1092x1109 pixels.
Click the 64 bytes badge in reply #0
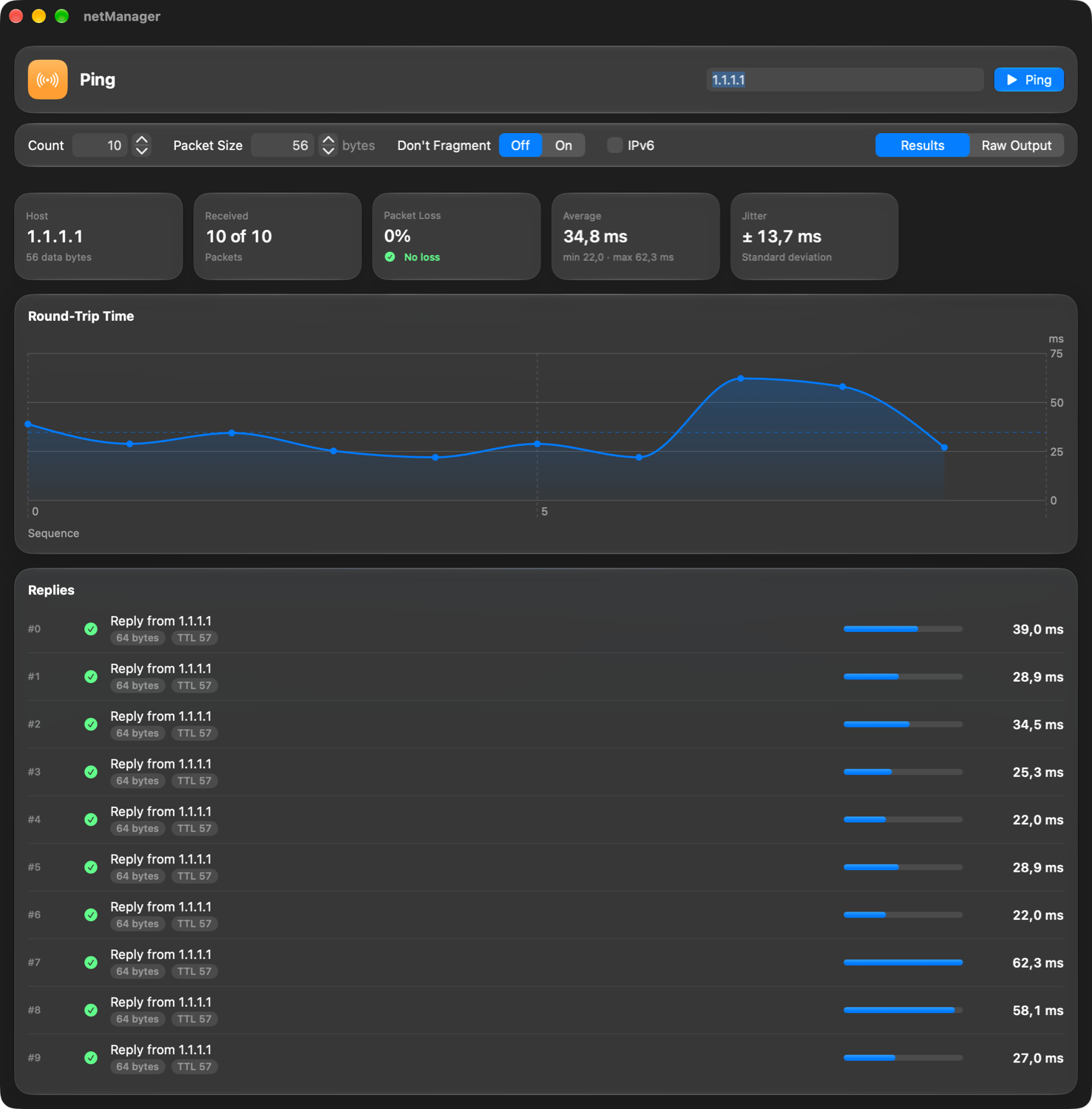coord(138,638)
